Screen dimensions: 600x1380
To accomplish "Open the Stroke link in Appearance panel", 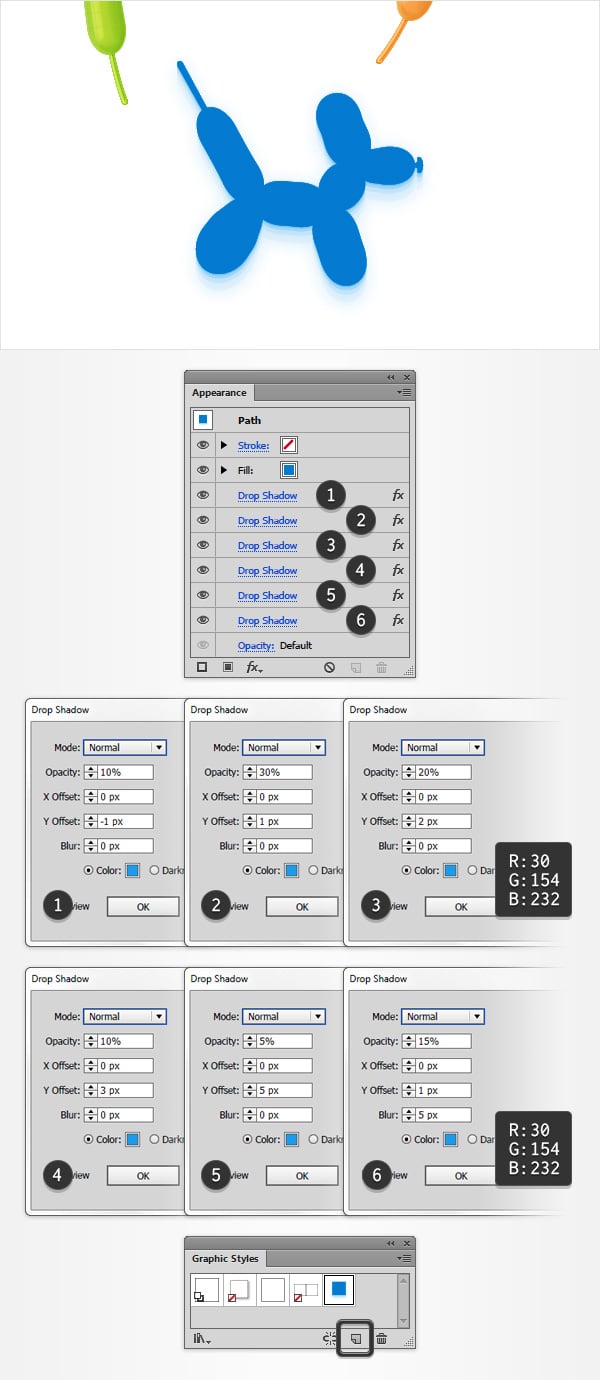I will (x=253, y=445).
